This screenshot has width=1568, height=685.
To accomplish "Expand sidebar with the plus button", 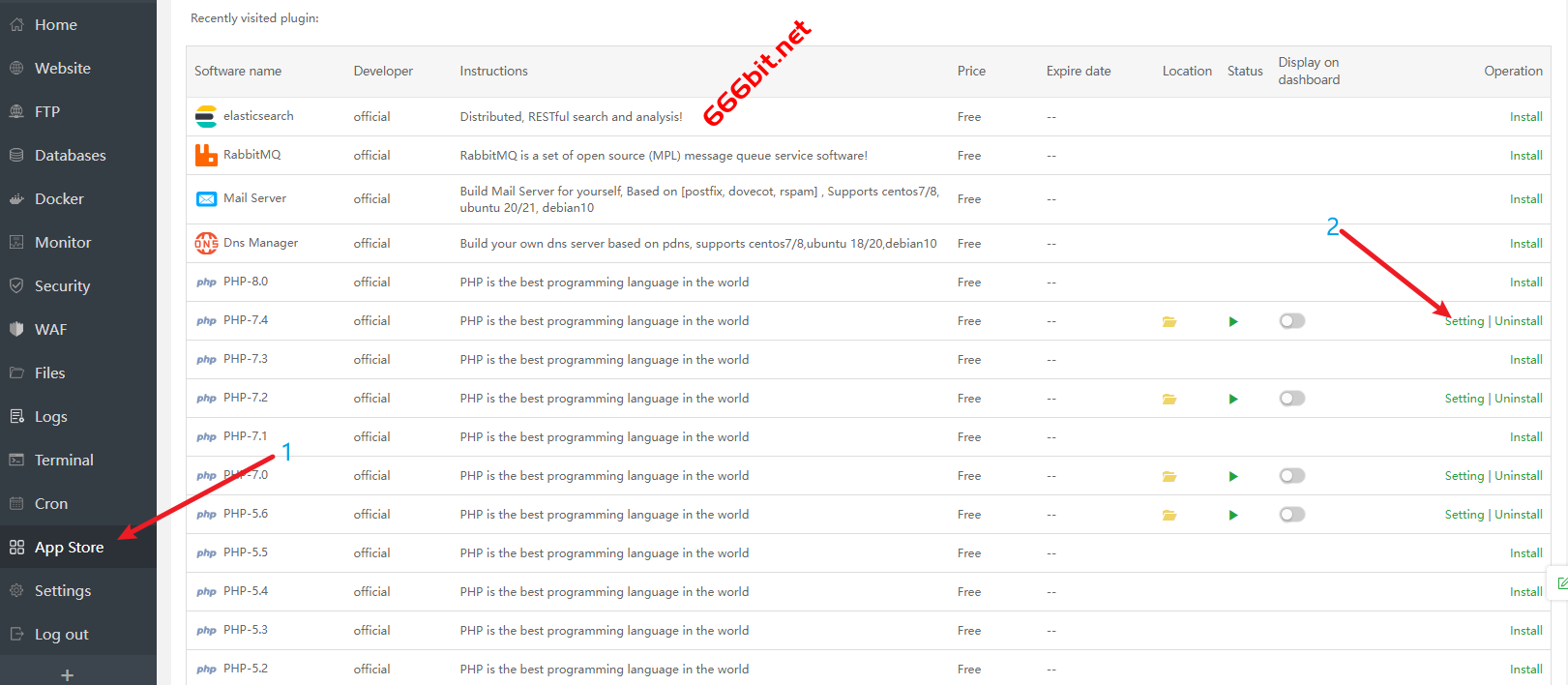I will pos(67,674).
